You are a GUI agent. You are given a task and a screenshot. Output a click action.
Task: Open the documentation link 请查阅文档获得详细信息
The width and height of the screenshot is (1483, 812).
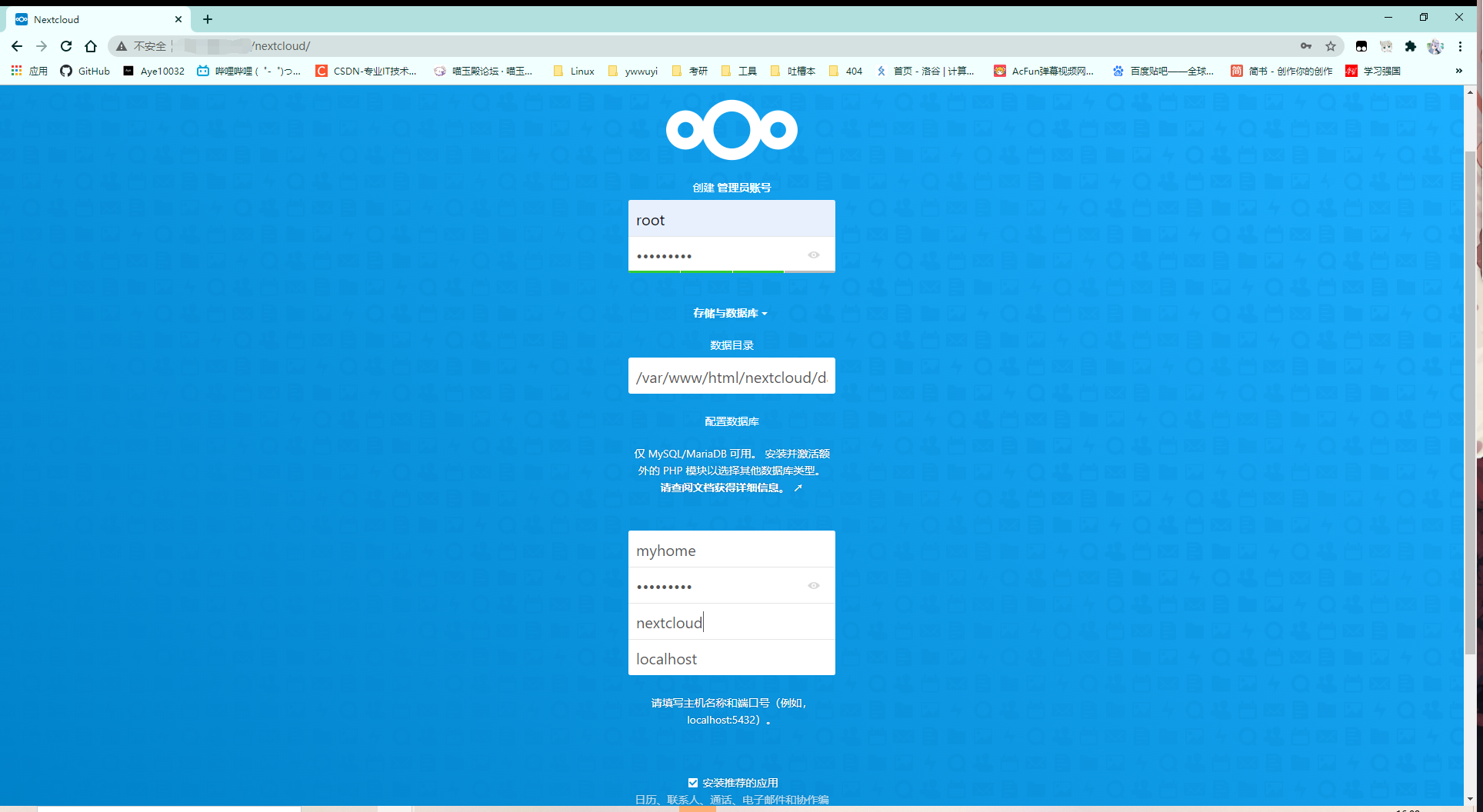pos(731,488)
